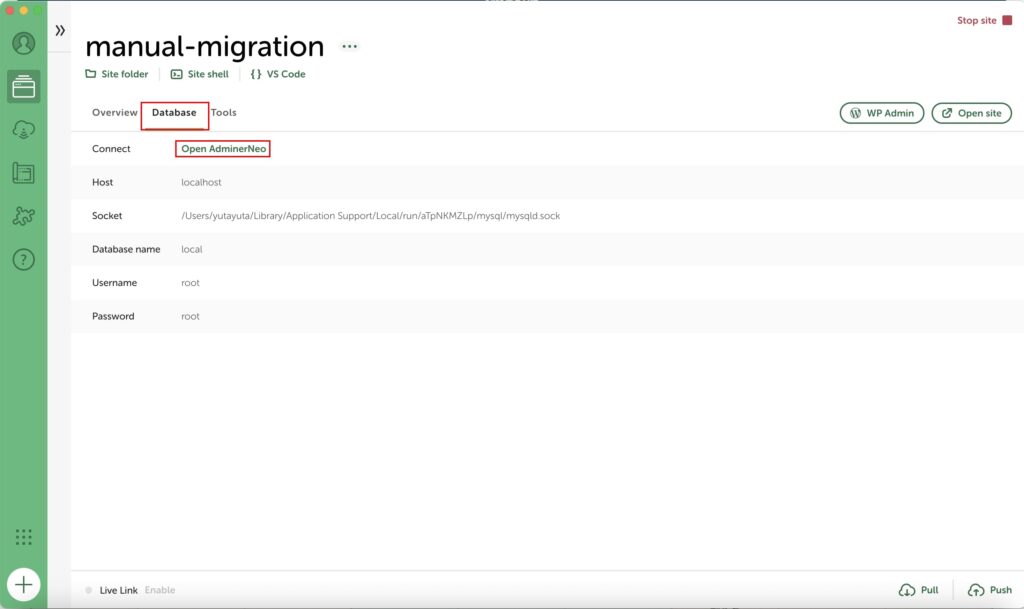Click the 'Live Link' label

coord(118,590)
